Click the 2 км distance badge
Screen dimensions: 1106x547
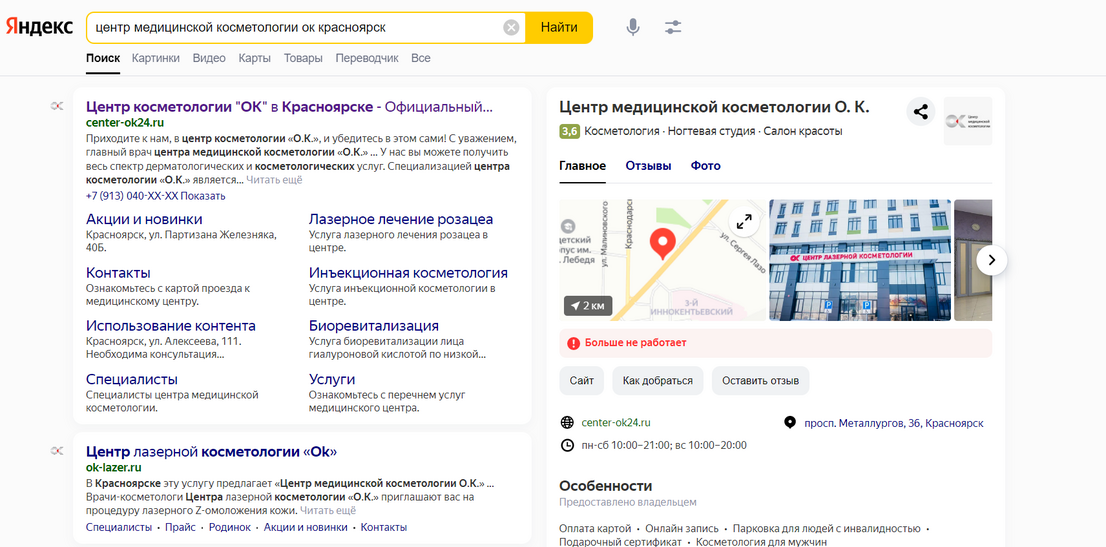click(x=588, y=306)
